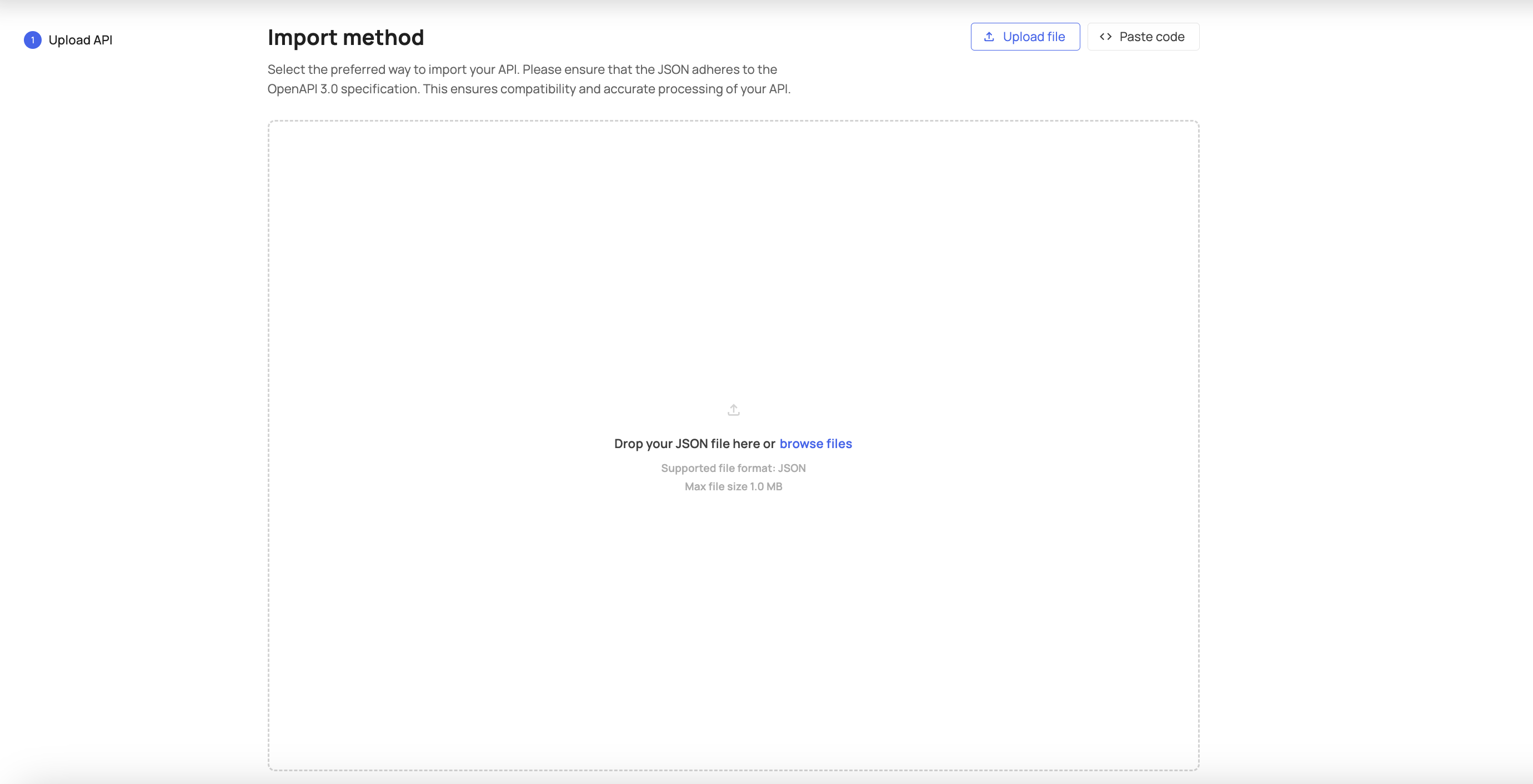
Task: Select the Upload API step label
Action: click(81, 40)
